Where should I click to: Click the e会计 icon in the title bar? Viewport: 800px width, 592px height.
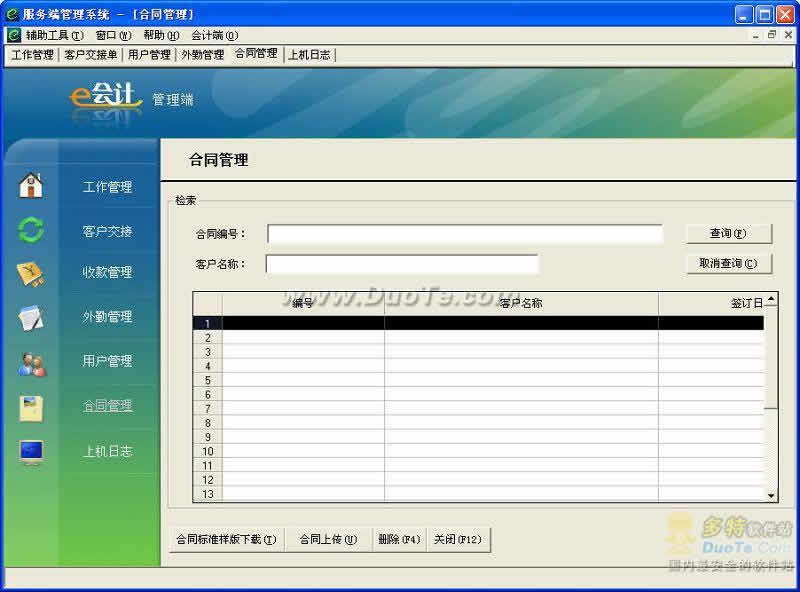click(12, 14)
